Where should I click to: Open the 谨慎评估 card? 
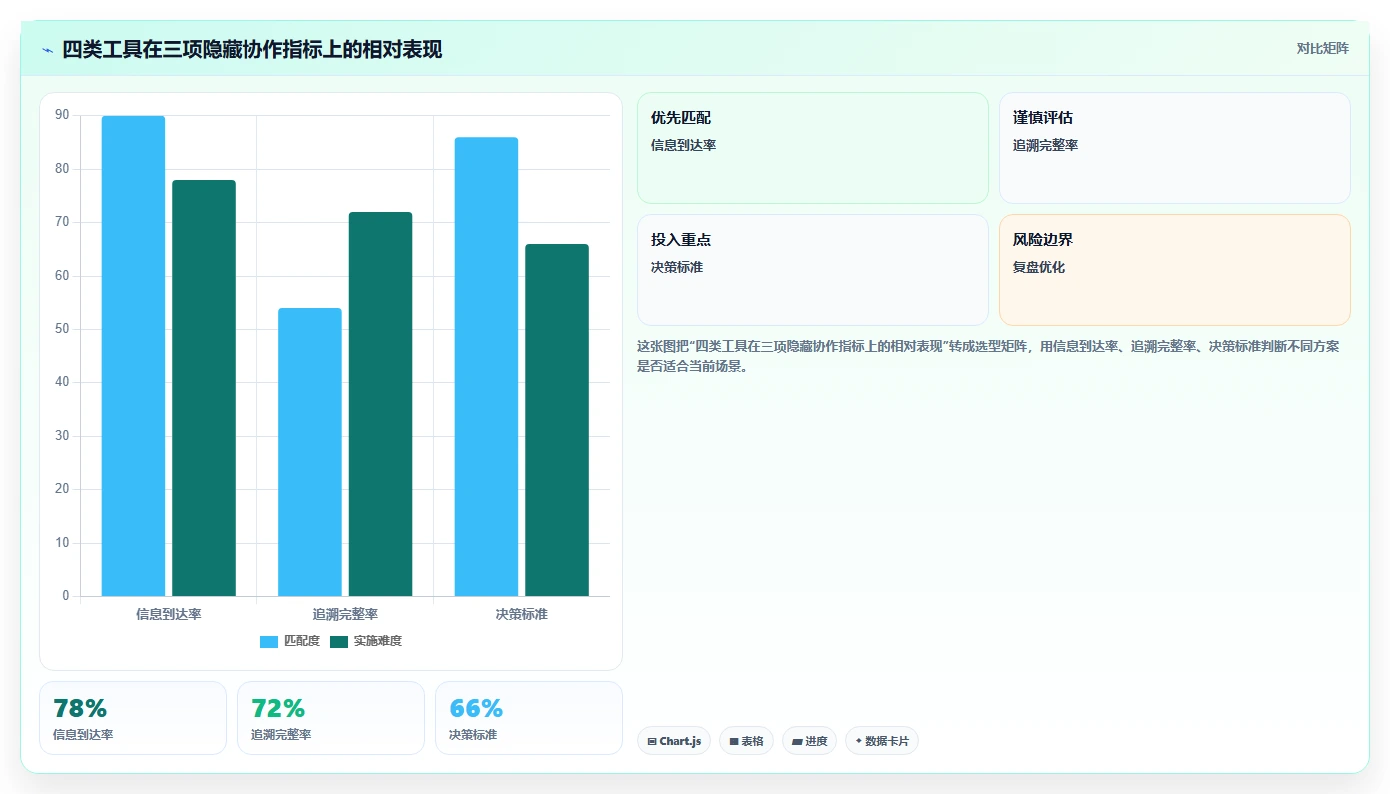coord(1174,148)
